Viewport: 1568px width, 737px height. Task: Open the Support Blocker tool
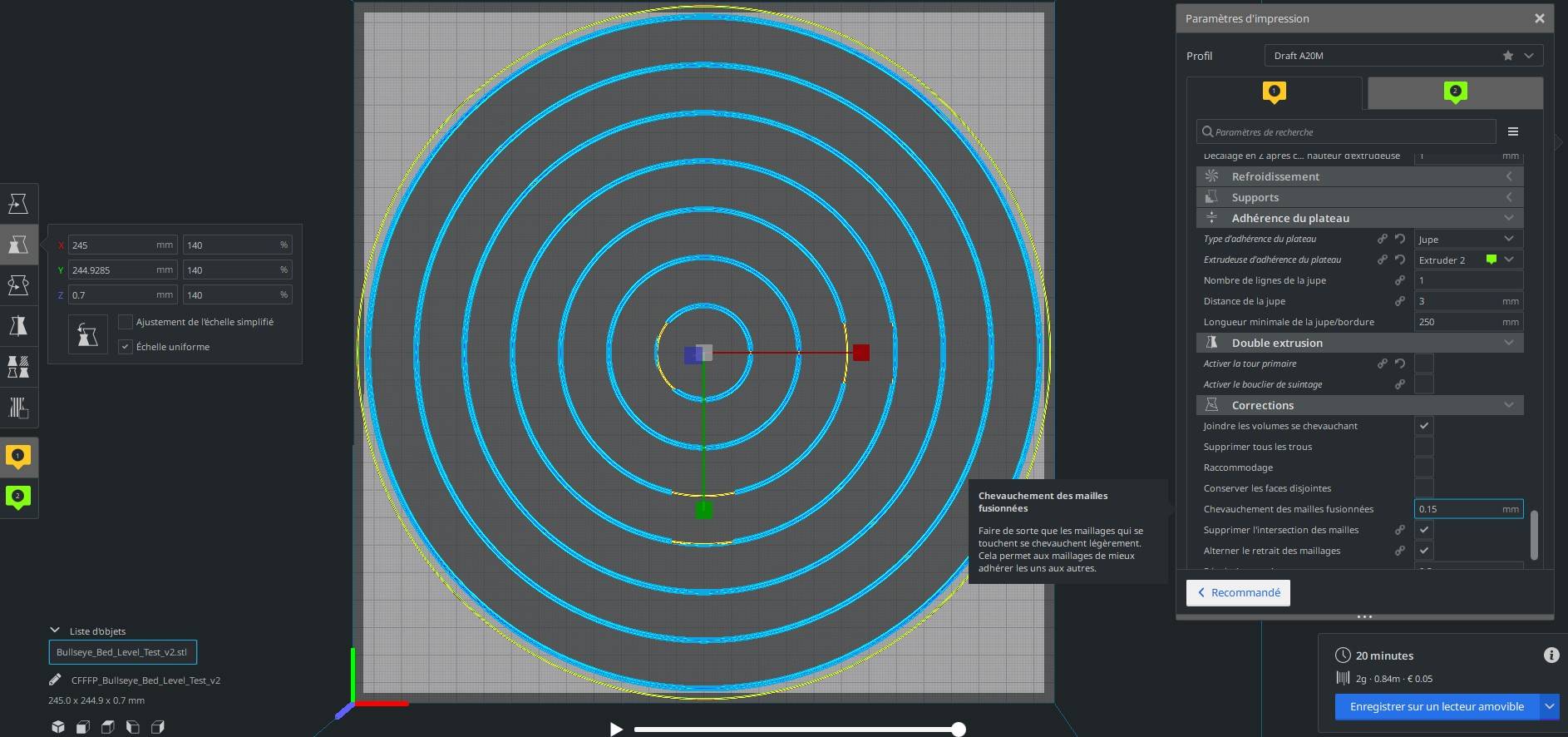pyautogui.click(x=18, y=408)
